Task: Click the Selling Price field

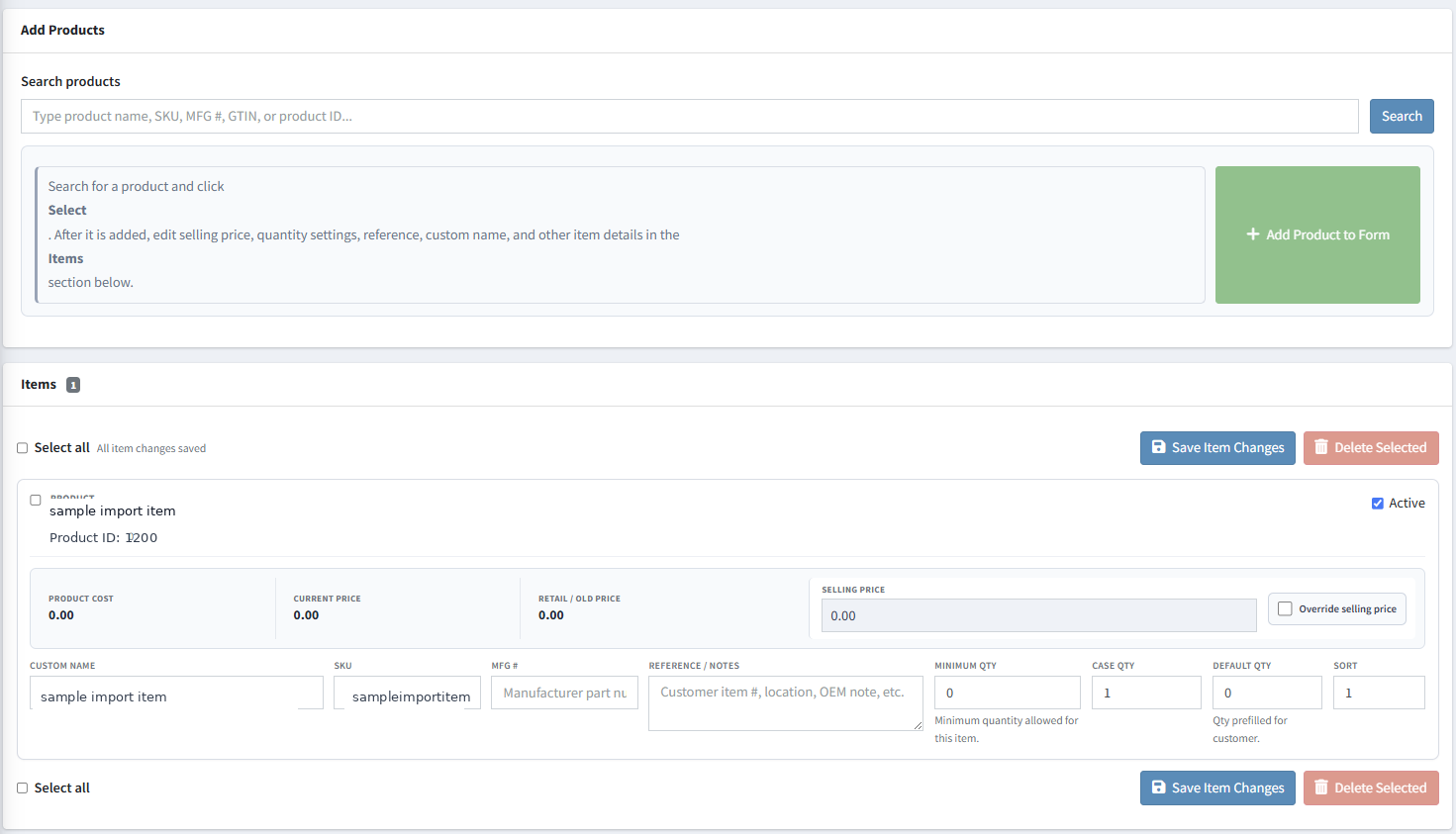Action: tap(1038, 615)
